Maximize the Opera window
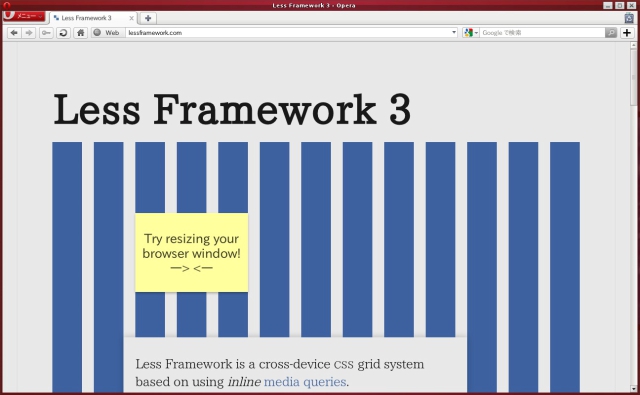 (x=620, y=5)
